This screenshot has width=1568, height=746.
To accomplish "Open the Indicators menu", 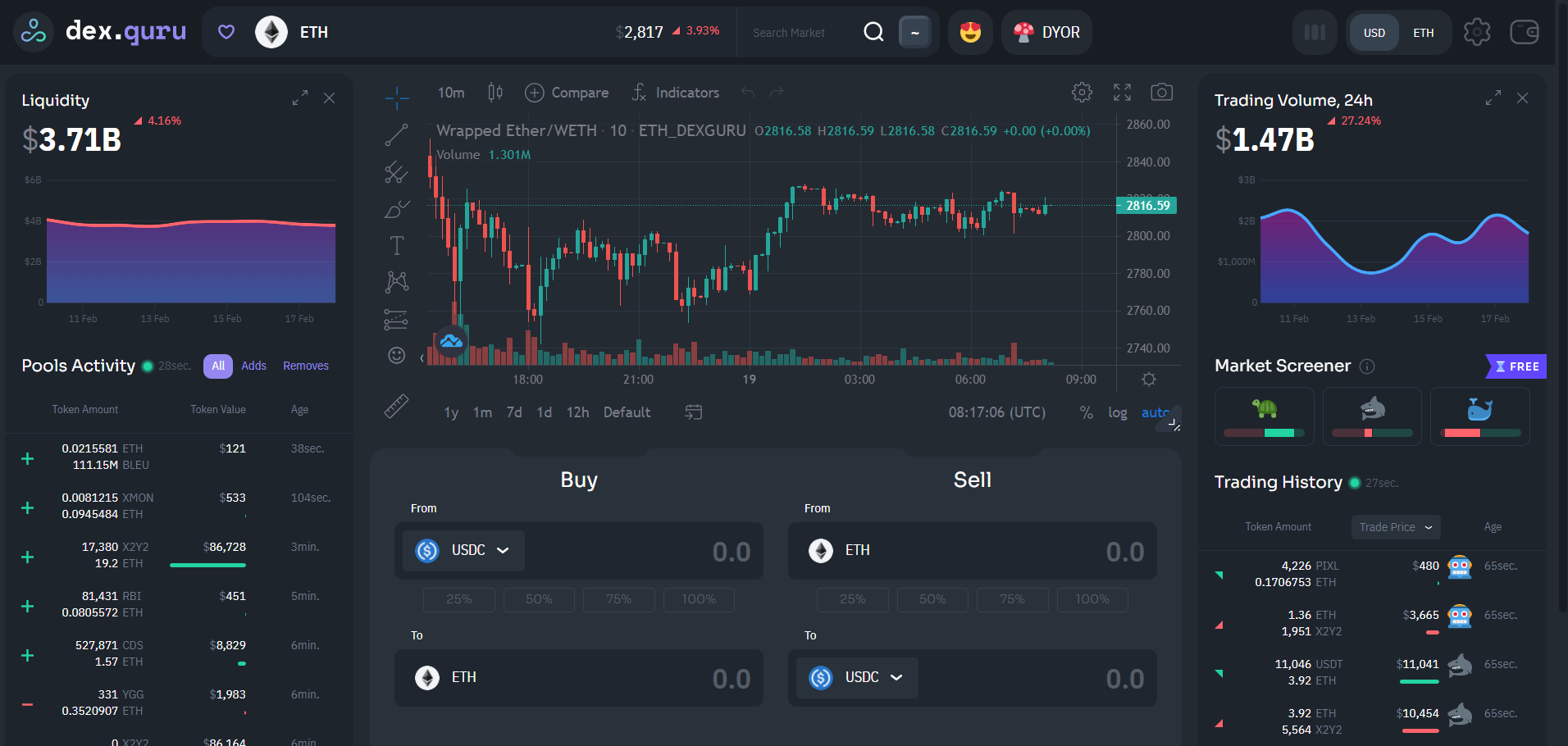I will pyautogui.click(x=676, y=93).
